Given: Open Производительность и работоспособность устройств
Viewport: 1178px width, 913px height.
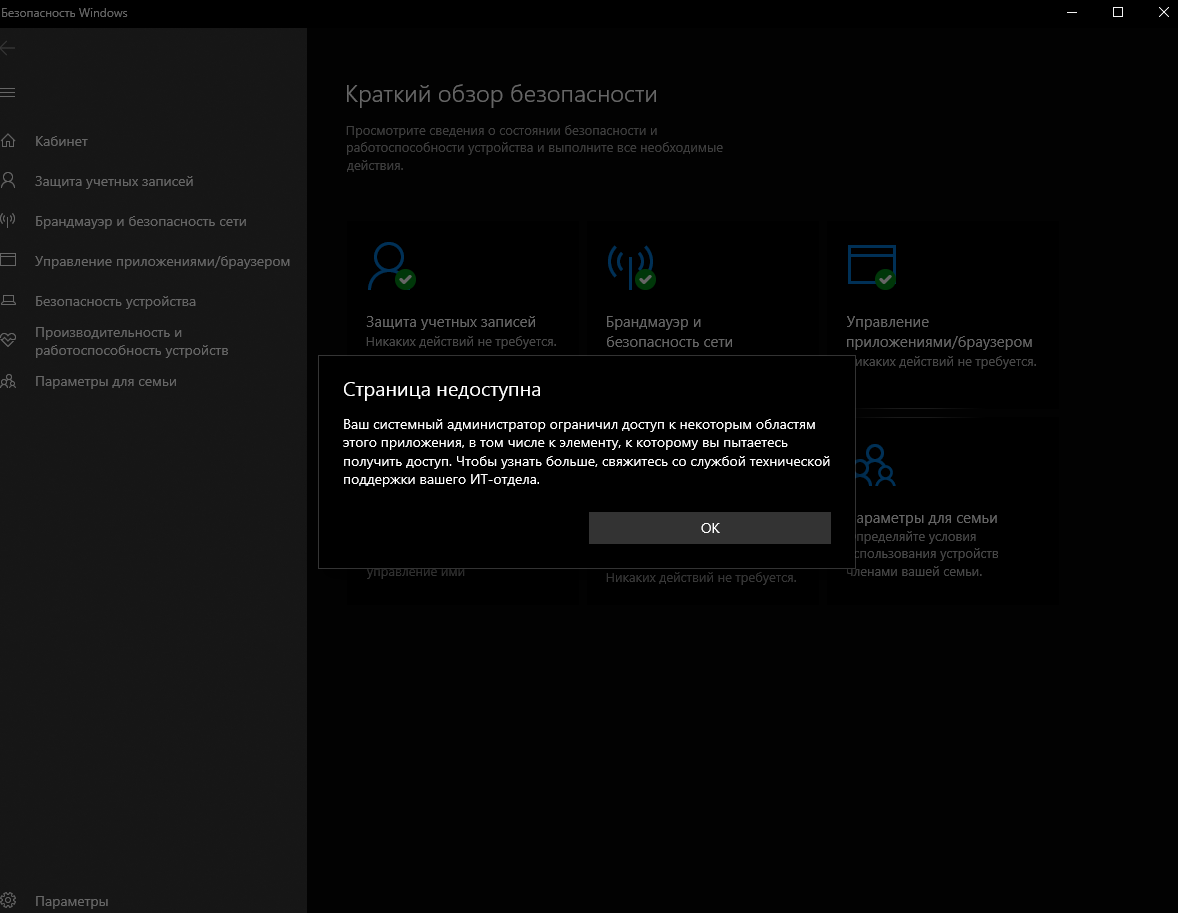Looking at the screenshot, I should (x=131, y=341).
